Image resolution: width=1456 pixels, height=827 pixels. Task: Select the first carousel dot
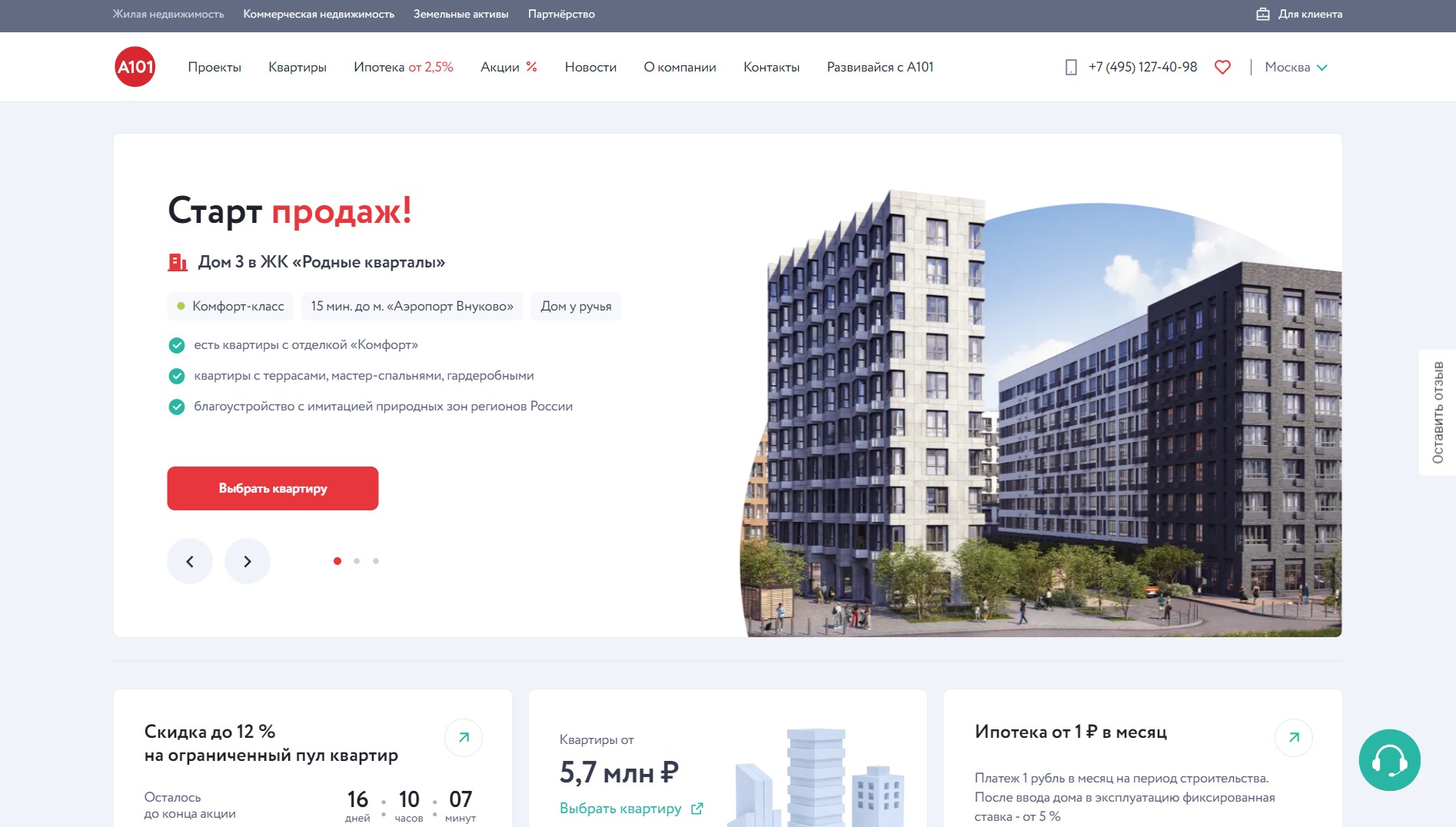pyautogui.click(x=337, y=561)
